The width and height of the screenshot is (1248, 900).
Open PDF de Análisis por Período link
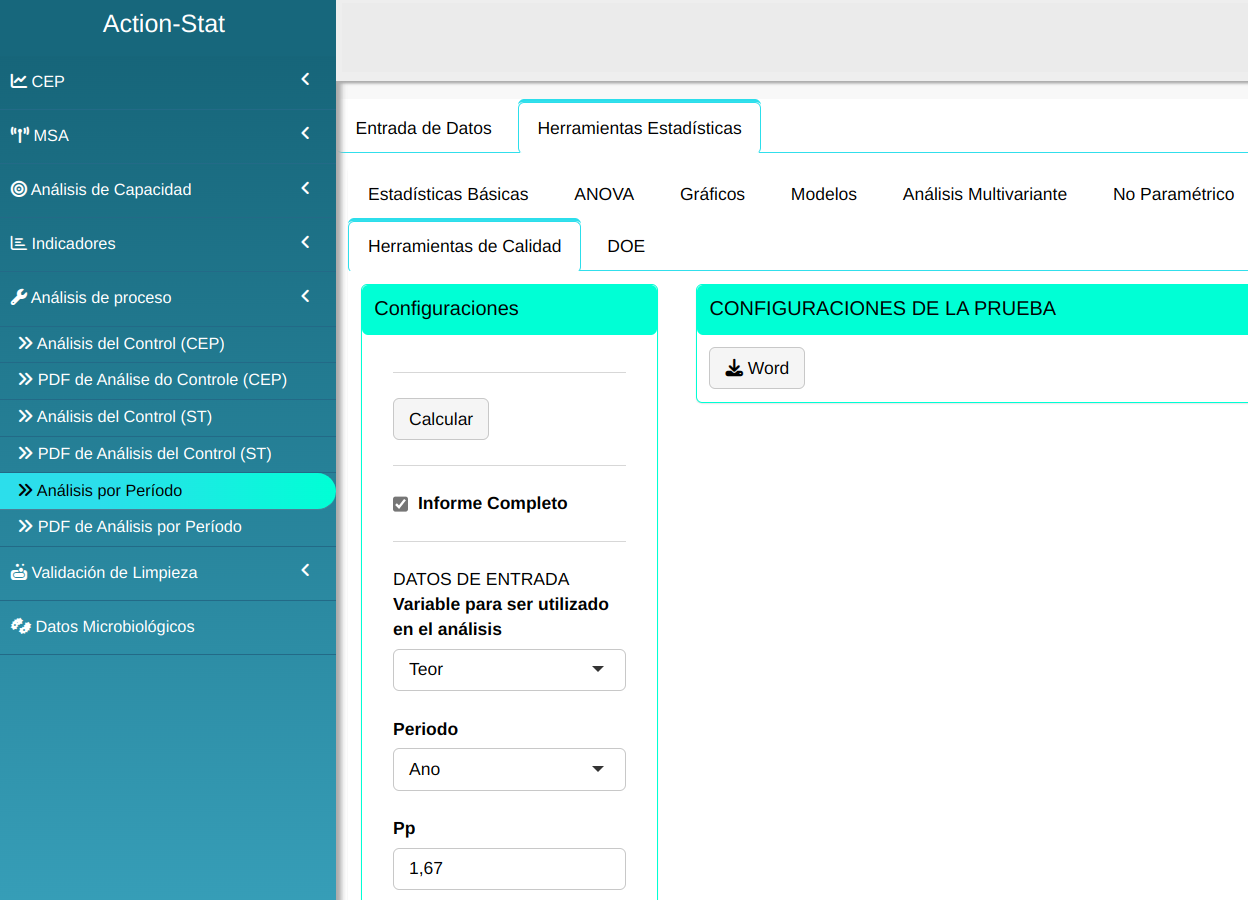click(x=139, y=526)
